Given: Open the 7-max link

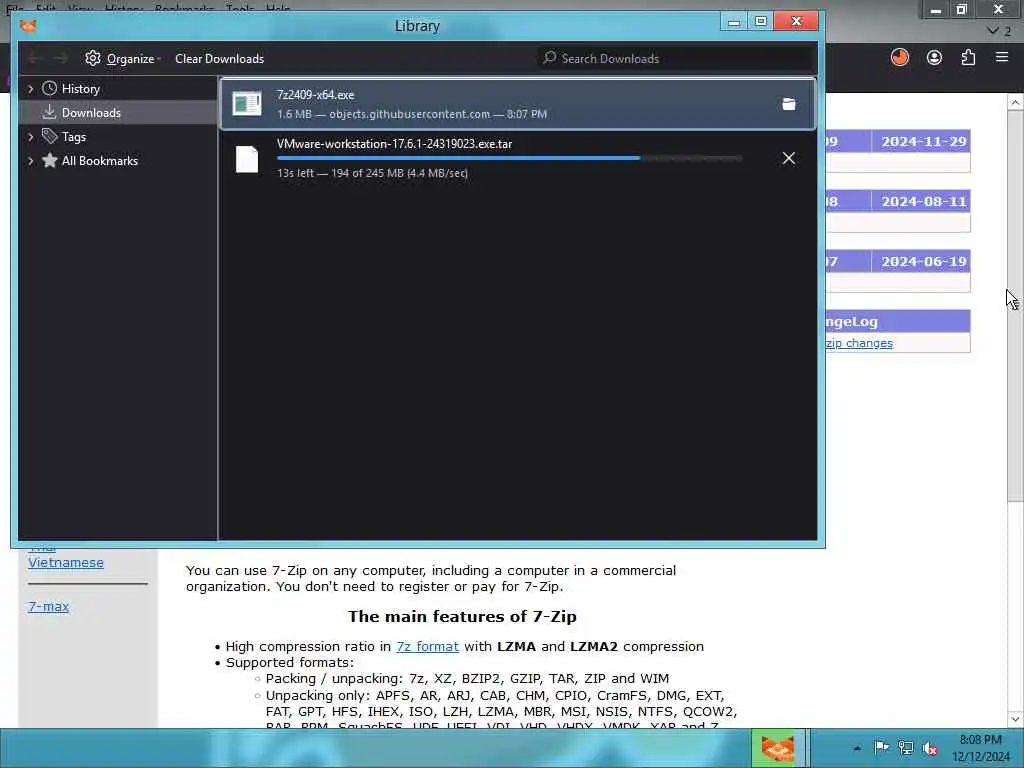Looking at the screenshot, I should tap(48, 606).
